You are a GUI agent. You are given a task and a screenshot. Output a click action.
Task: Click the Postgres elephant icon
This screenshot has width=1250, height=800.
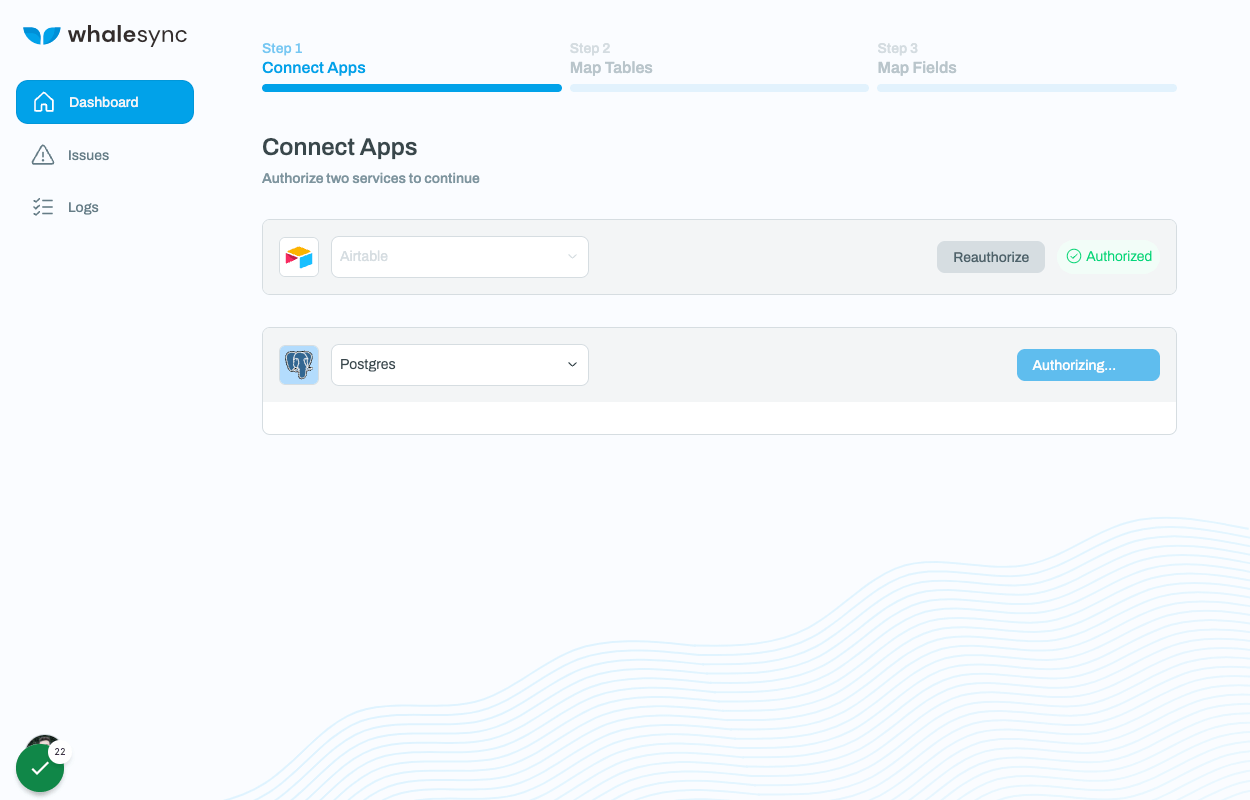point(298,364)
